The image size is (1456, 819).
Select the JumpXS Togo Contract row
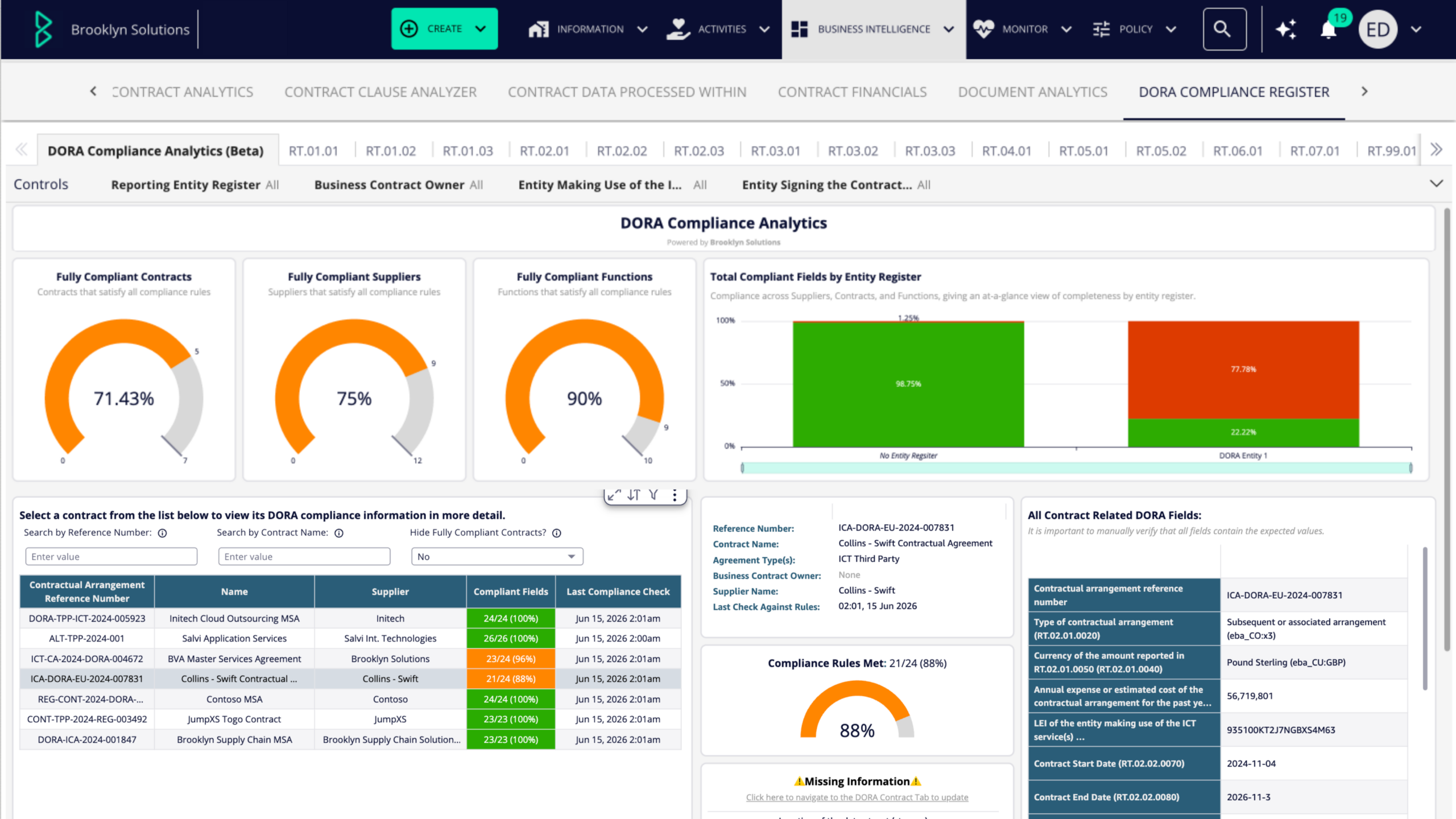(x=350, y=719)
